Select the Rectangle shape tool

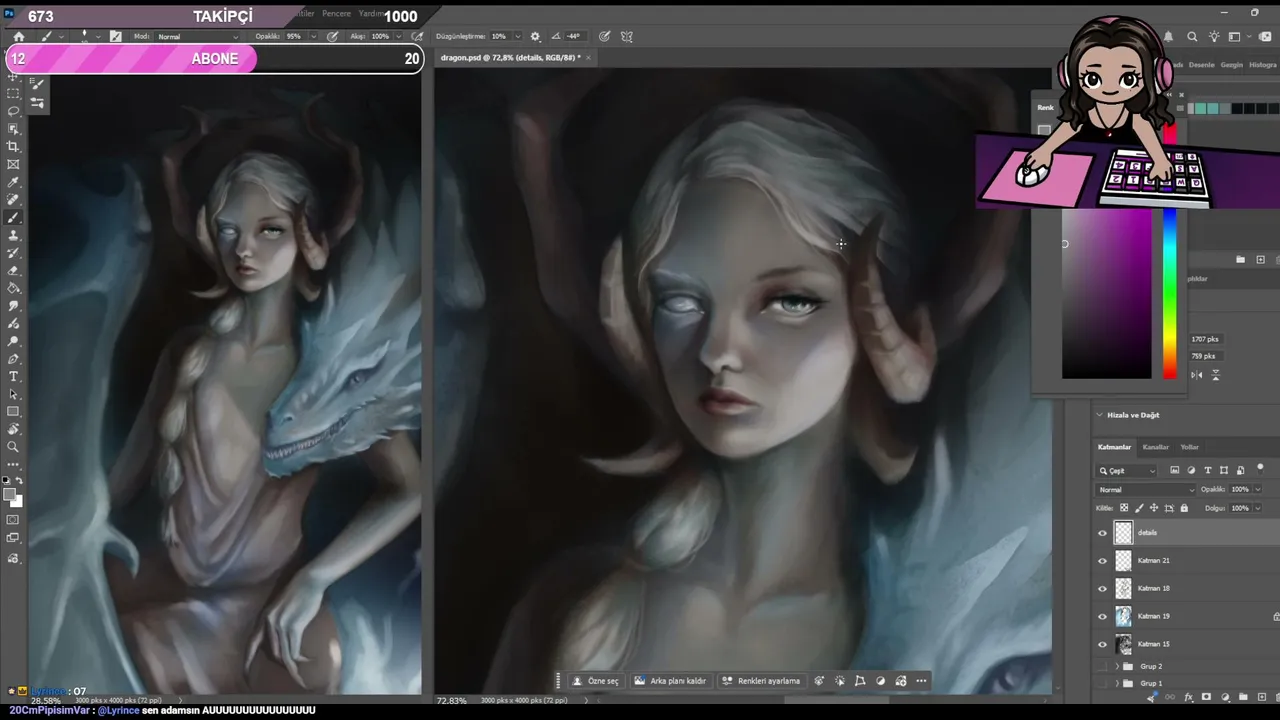tap(13, 412)
